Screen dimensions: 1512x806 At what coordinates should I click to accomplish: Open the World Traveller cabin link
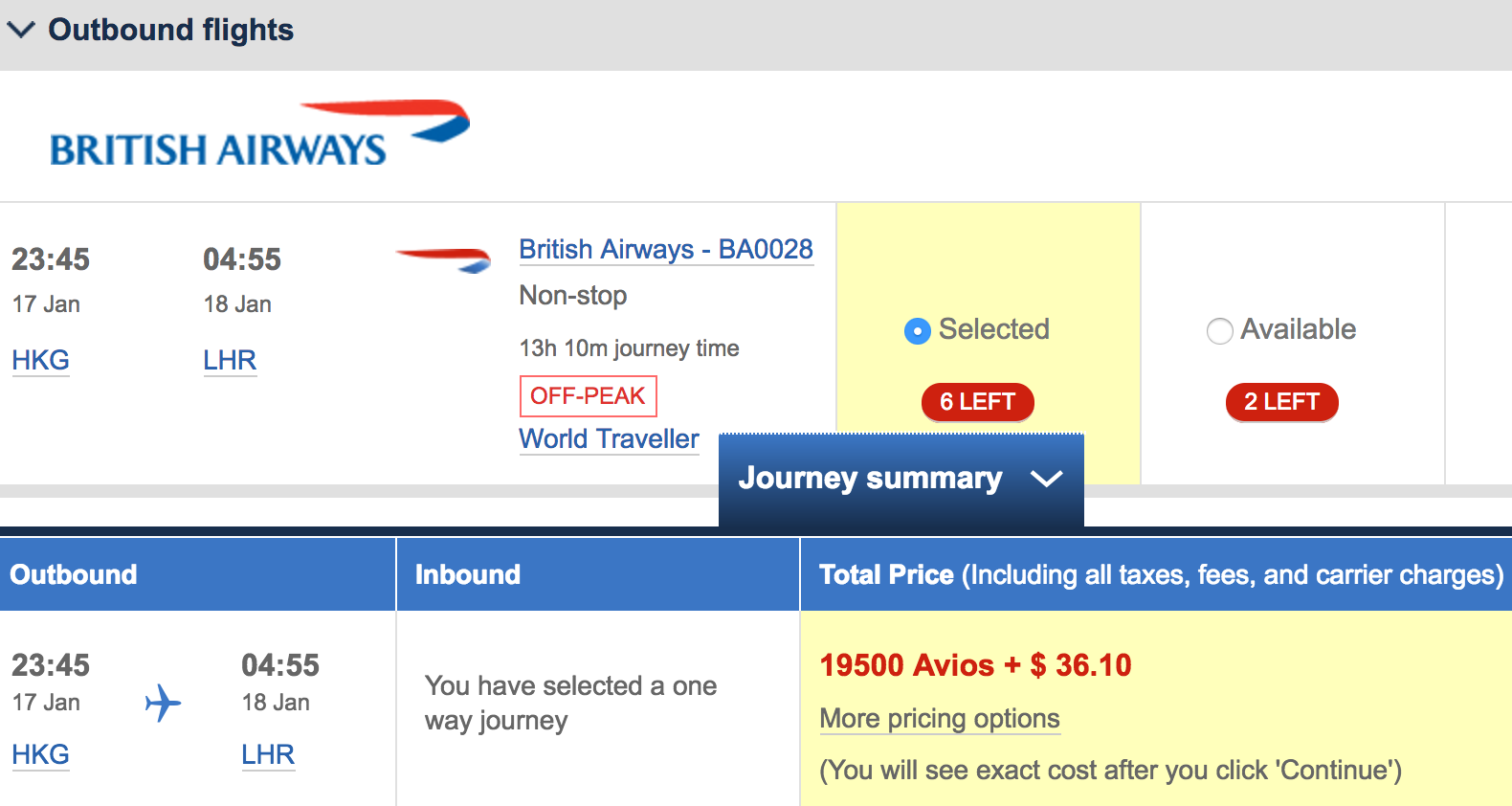(x=609, y=439)
